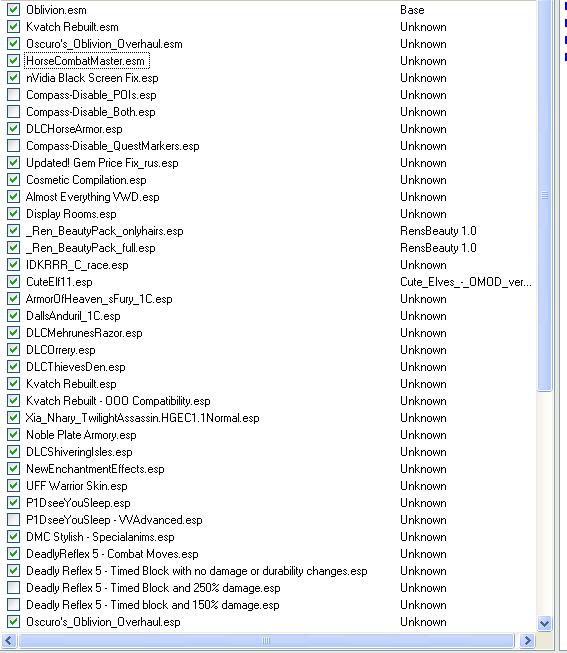Select DLCThievesDen.esp row
The image size is (567, 653).
[x=76, y=367]
